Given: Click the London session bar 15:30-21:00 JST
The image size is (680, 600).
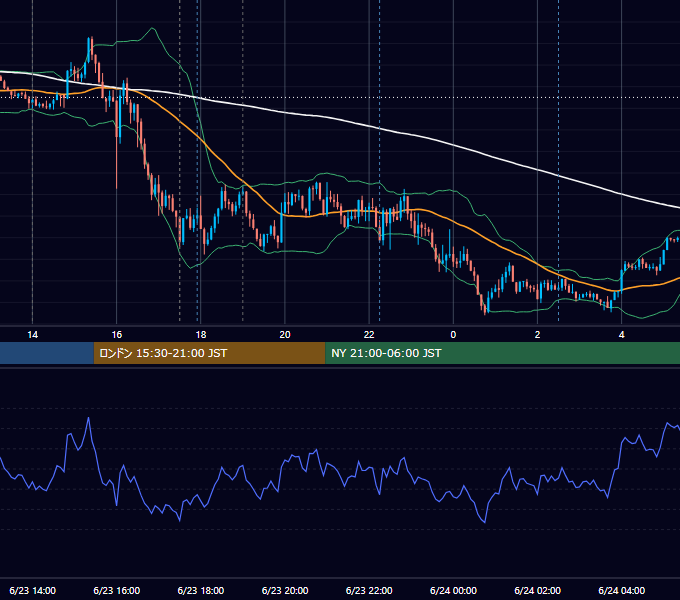Looking at the screenshot, I should coord(209,353).
